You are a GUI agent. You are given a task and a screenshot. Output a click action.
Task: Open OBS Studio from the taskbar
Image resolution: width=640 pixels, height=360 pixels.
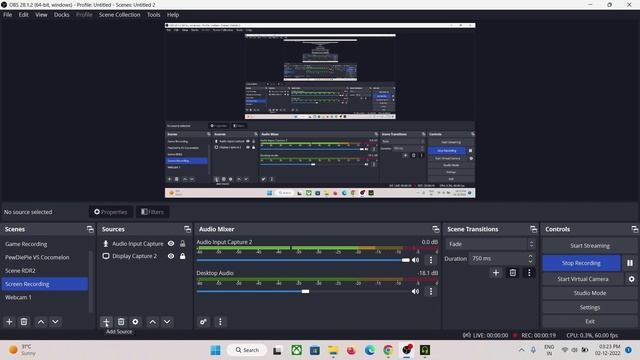(x=407, y=350)
